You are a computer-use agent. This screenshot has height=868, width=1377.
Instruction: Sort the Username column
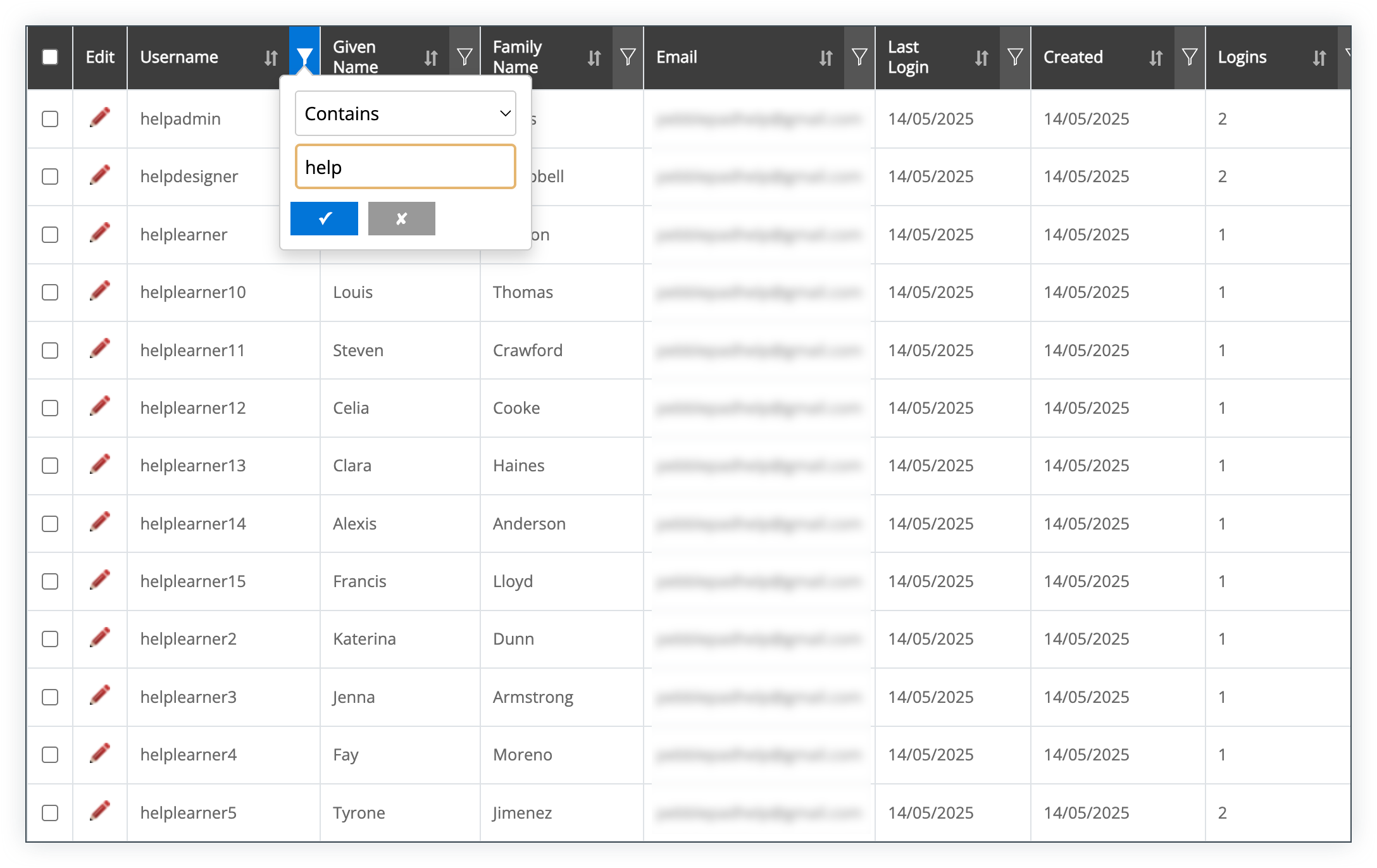click(271, 58)
